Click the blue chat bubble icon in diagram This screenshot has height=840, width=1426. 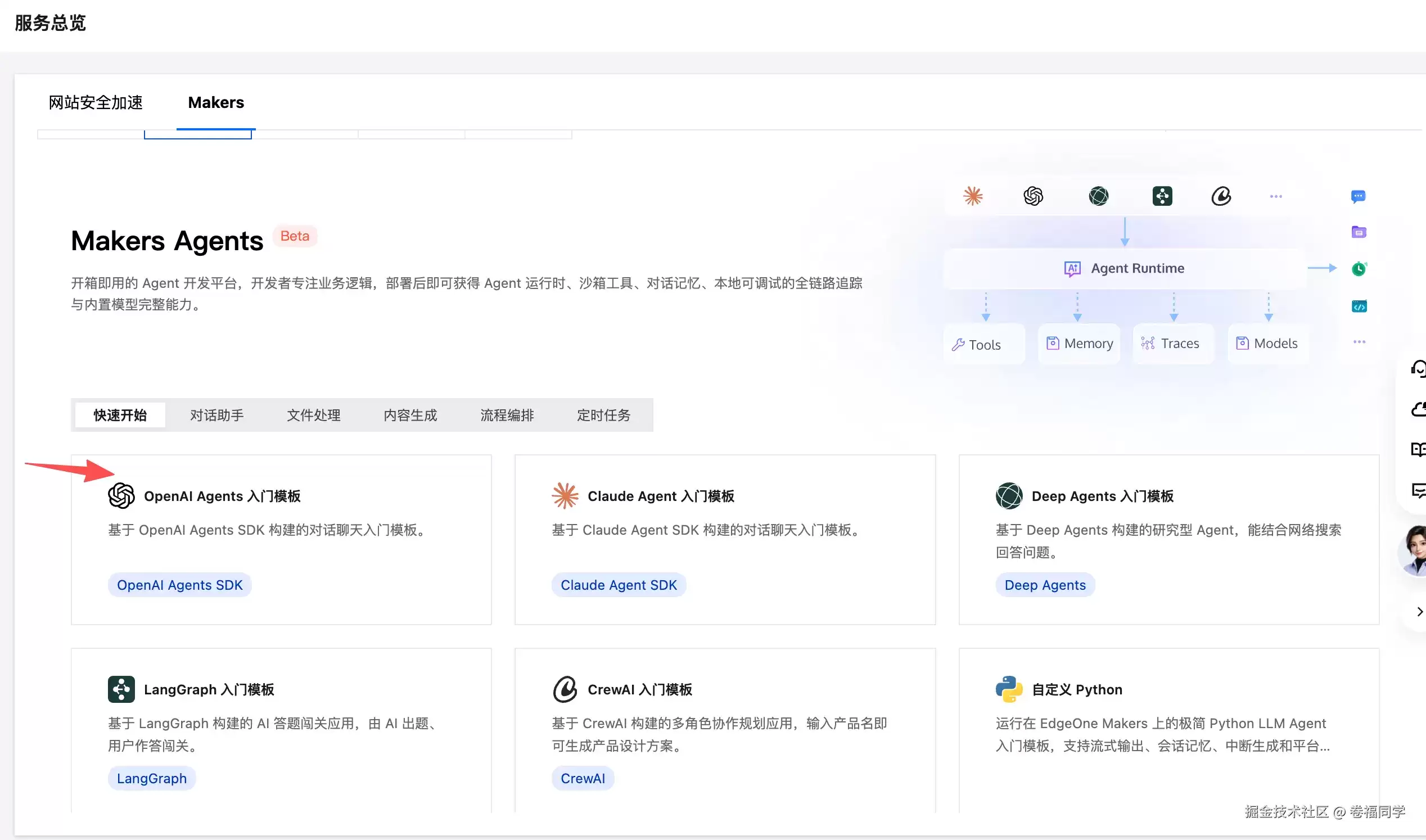point(1358,196)
